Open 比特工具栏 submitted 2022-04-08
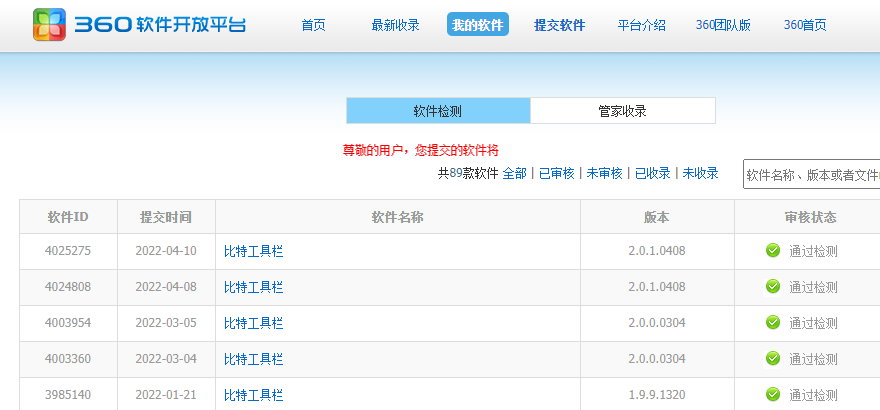Image resolution: width=880 pixels, height=410 pixels. (x=254, y=287)
